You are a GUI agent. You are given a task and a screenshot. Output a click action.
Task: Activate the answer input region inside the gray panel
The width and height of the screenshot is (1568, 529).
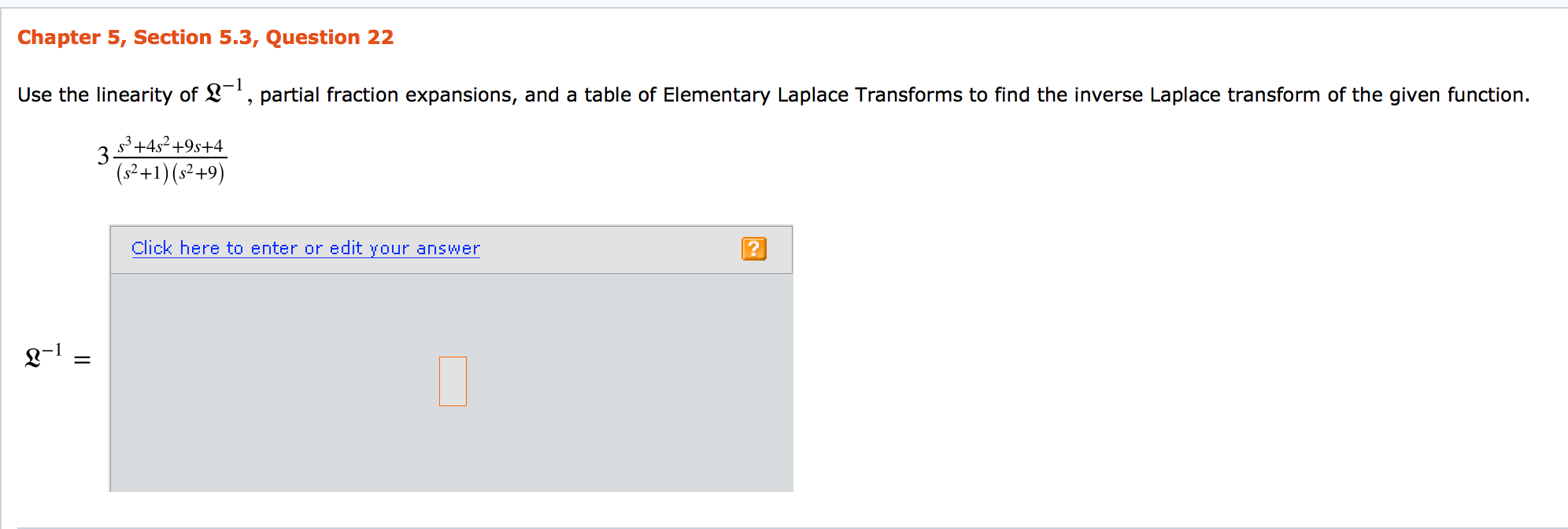click(453, 381)
